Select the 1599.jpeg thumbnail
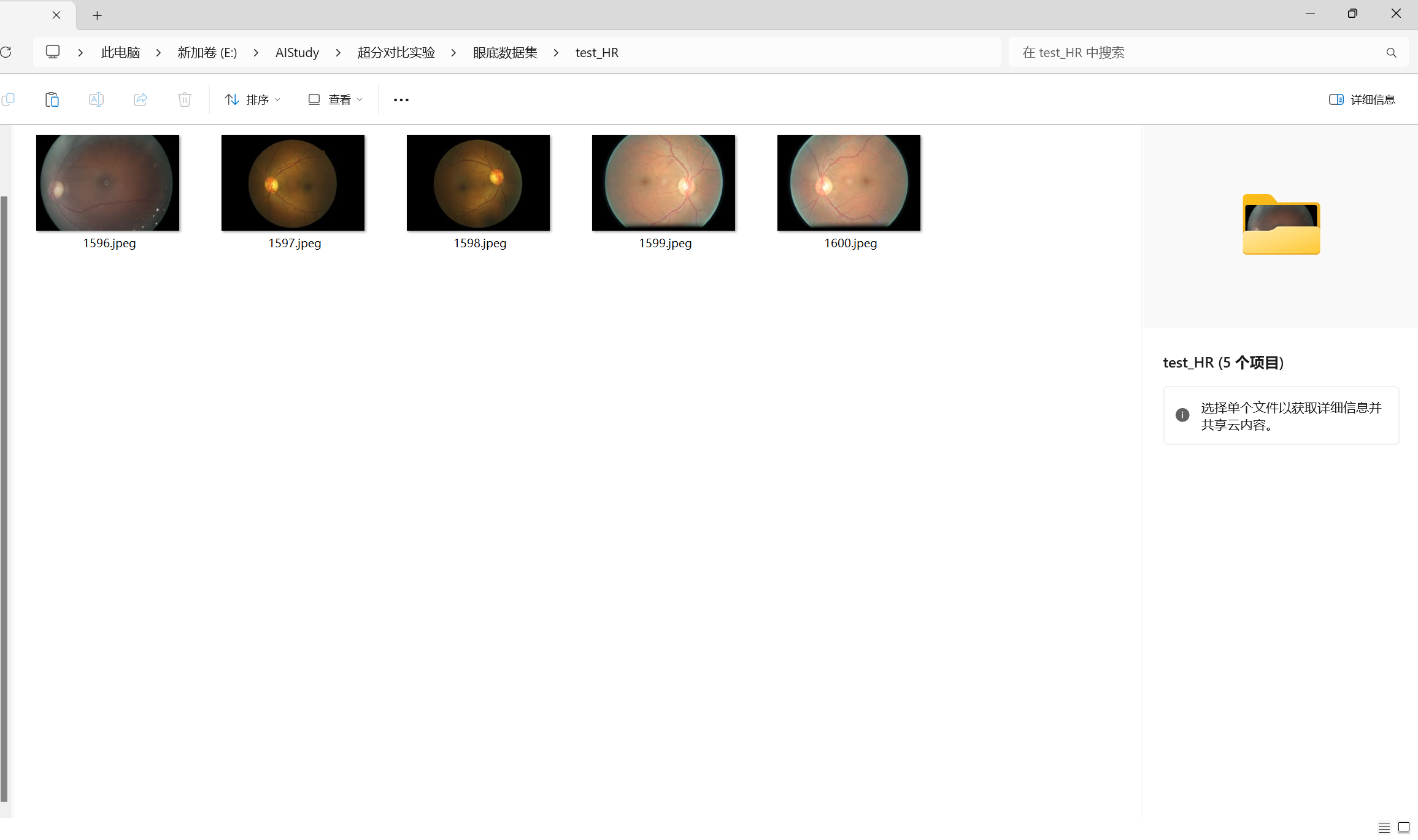This screenshot has width=1418, height=840. point(663,183)
